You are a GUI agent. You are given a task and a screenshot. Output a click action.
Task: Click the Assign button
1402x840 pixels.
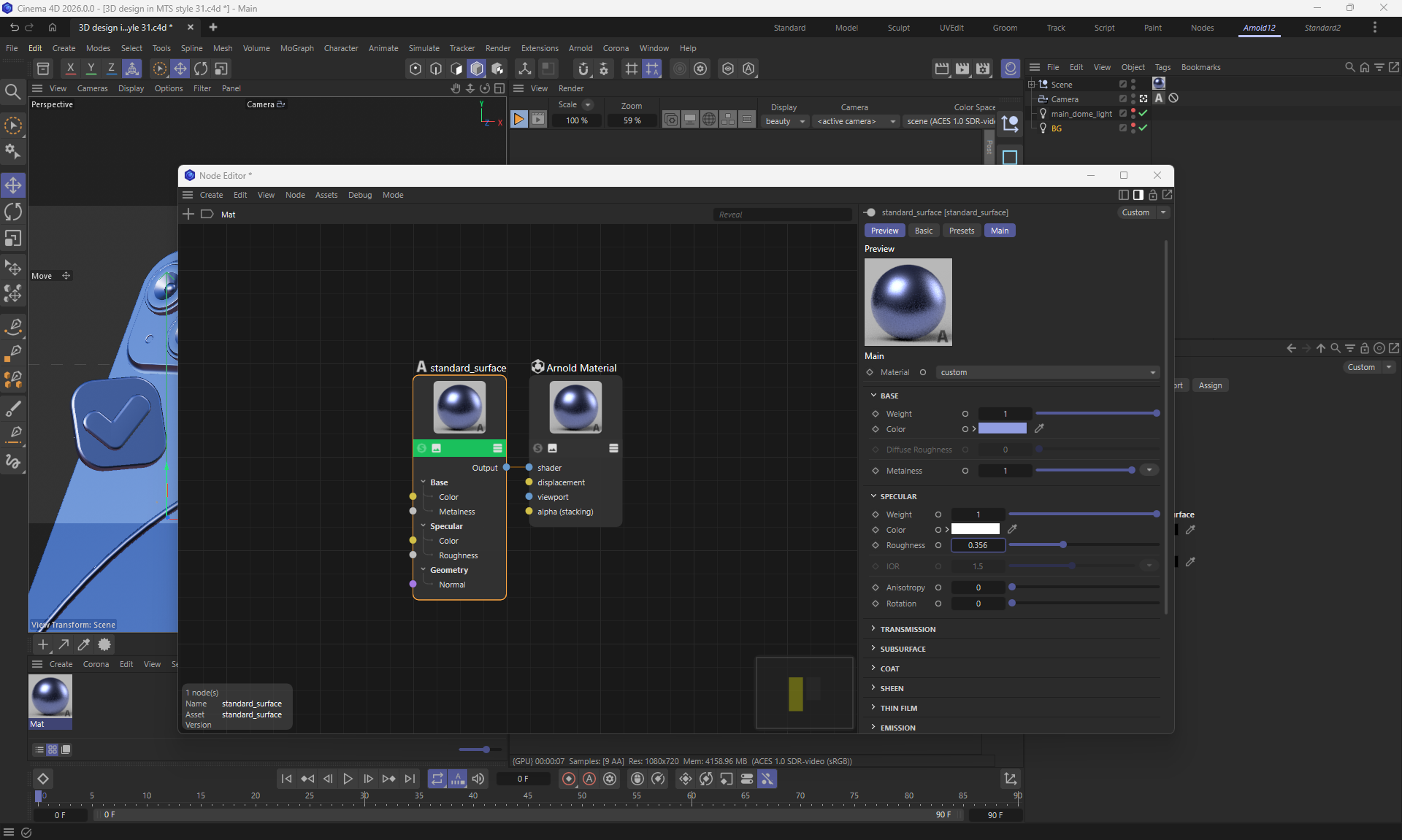point(1209,385)
